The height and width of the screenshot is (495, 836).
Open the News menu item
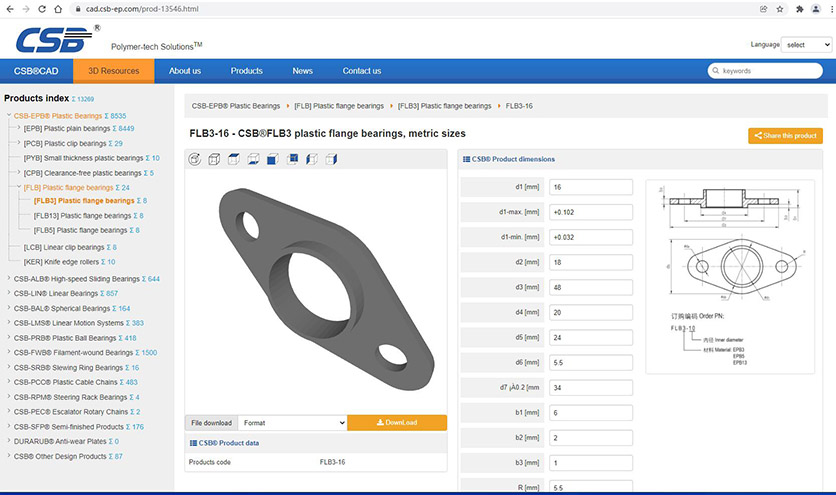point(302,71)
